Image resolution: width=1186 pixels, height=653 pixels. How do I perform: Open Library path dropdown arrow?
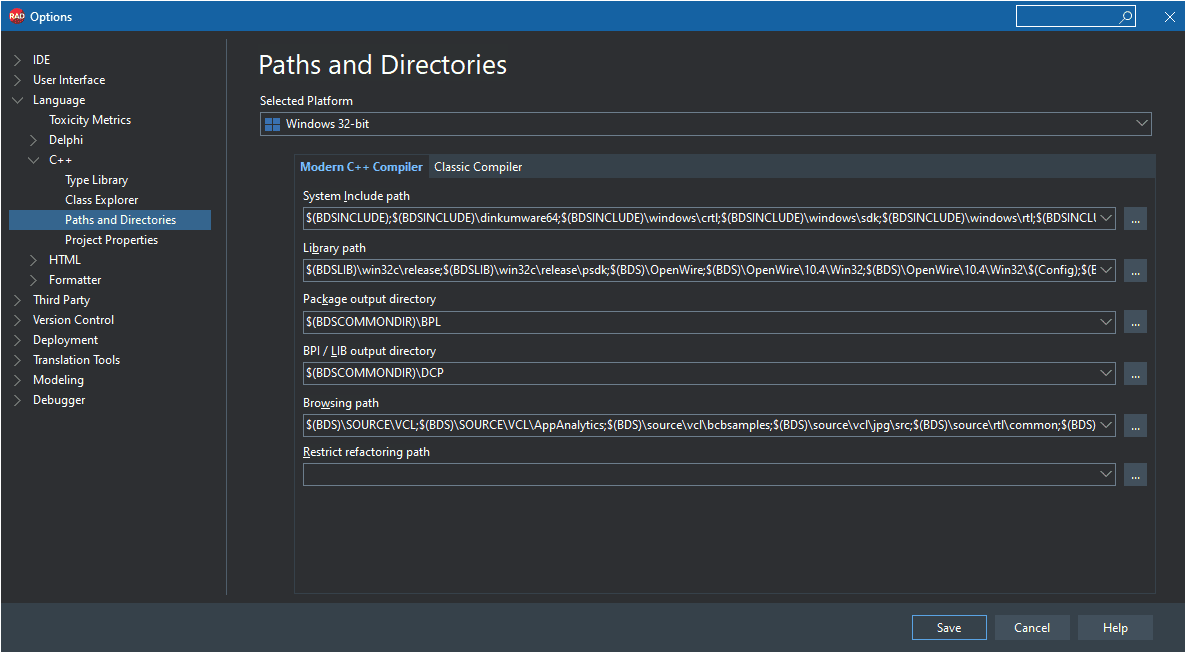pyautogui.click(x=1106, y=270)
